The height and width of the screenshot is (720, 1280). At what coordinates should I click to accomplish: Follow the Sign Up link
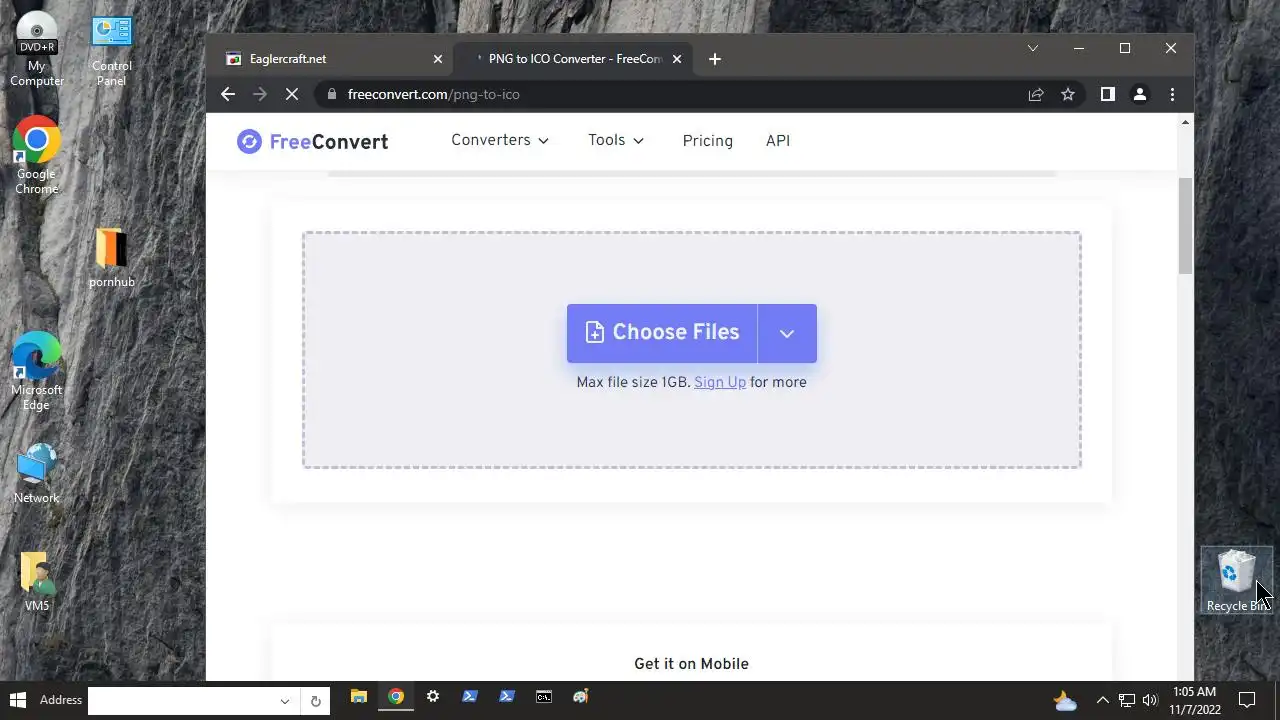720,382
